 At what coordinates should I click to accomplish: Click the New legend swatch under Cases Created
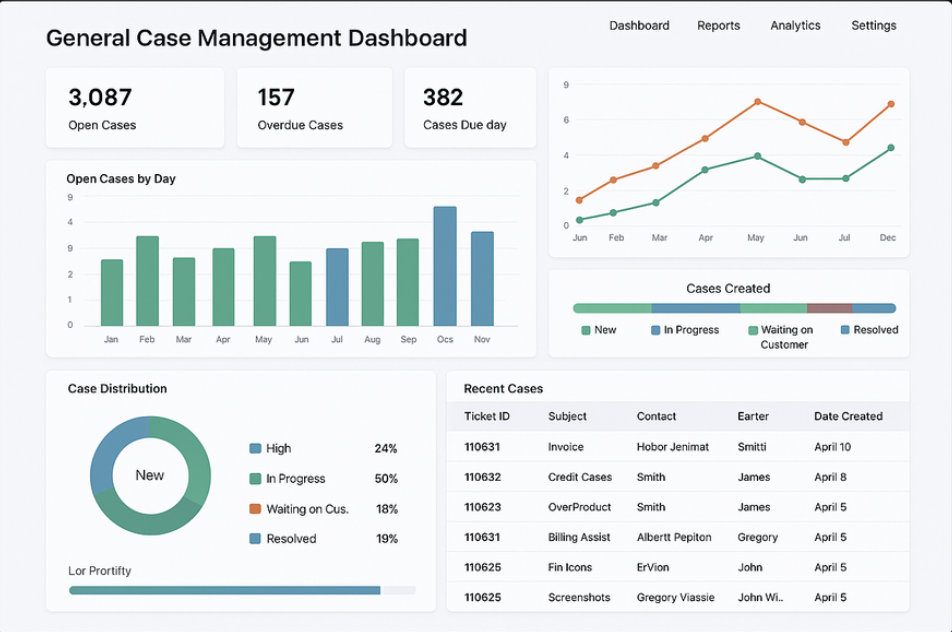[x=586, y=330]
